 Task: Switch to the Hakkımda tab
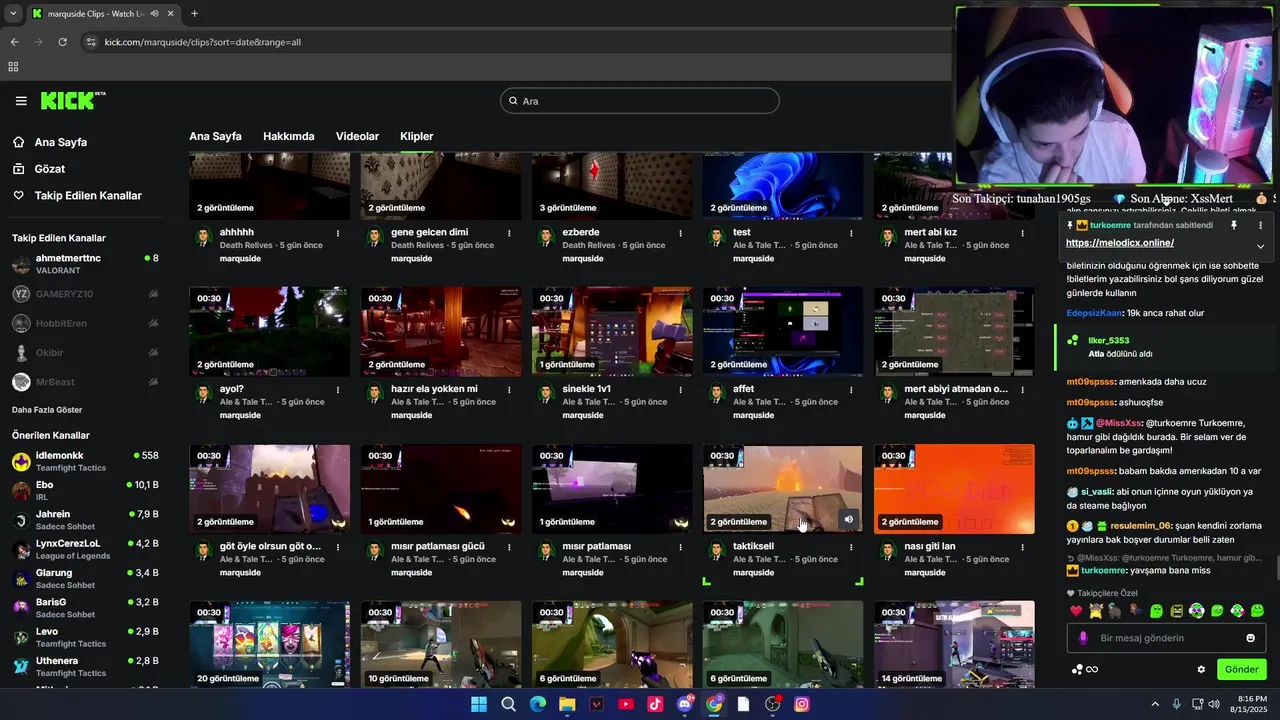(x=288, y=136)
